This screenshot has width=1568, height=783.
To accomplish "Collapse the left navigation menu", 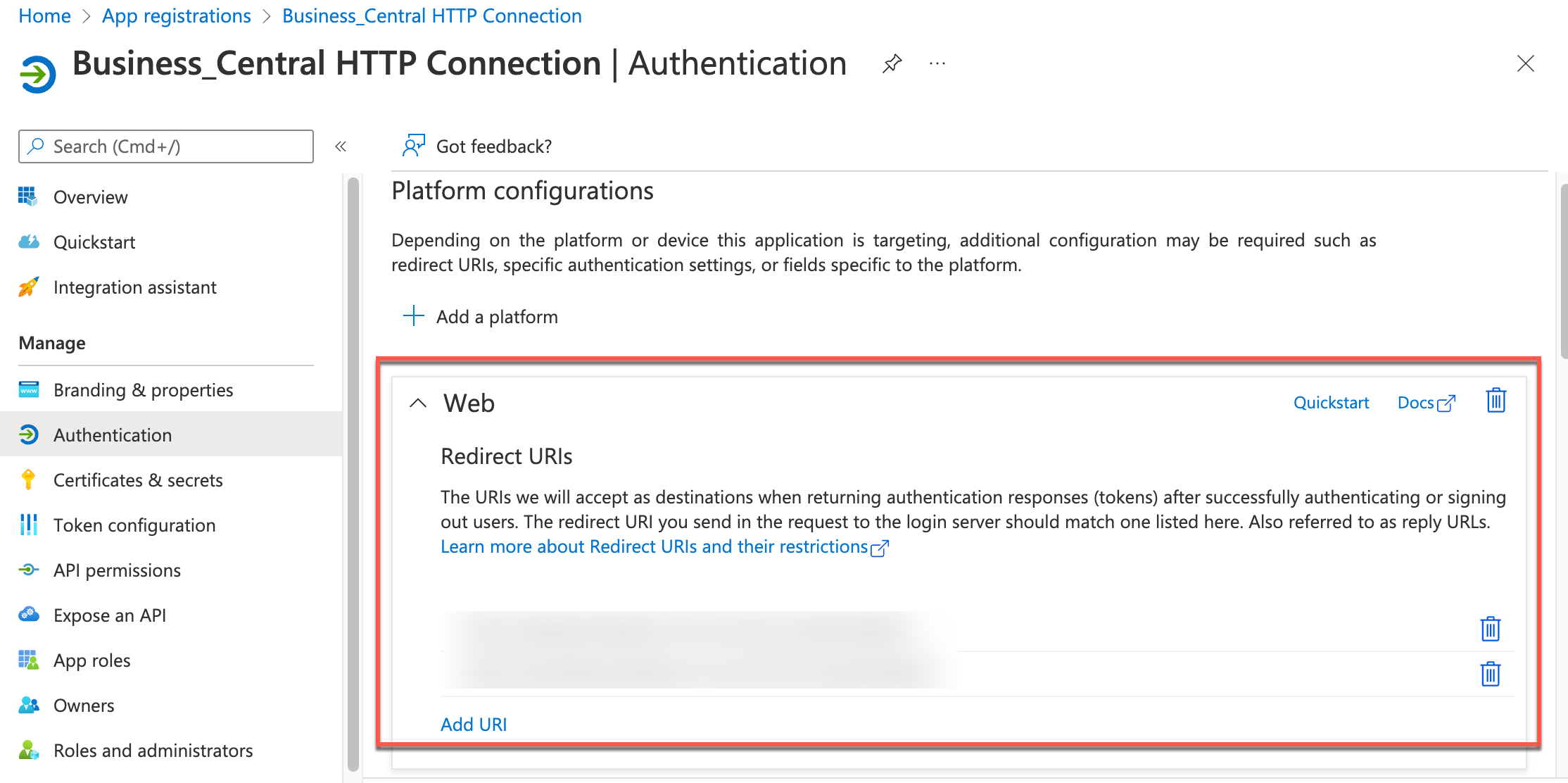I will [341, 146].
